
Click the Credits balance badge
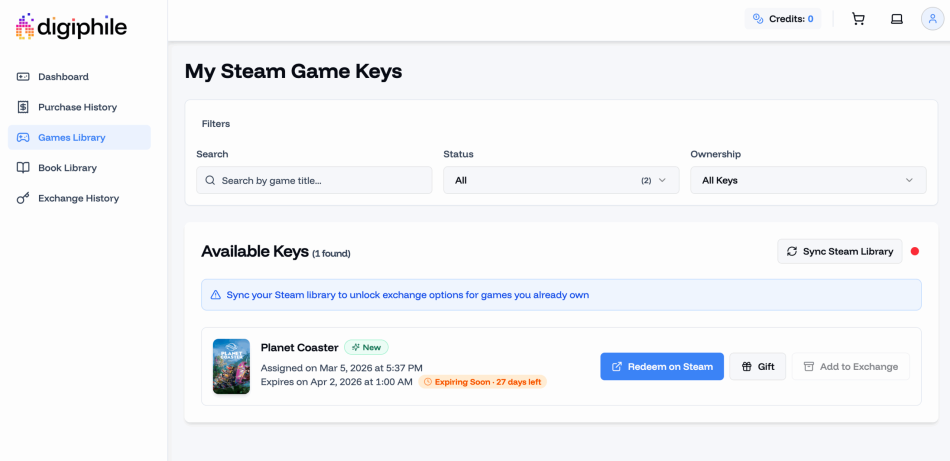point(783,19)
